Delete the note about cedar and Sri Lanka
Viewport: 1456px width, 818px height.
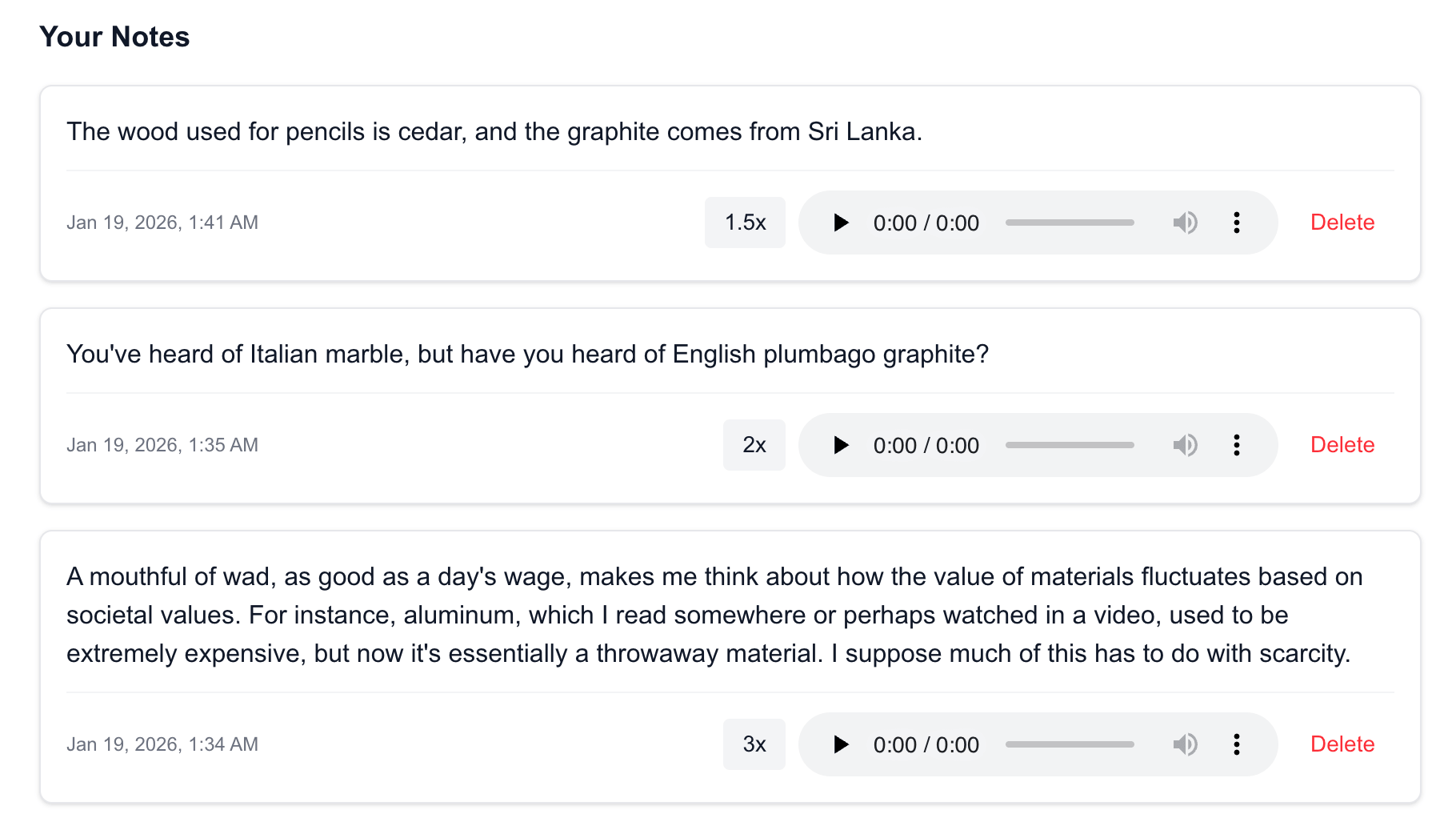(1342, 223)
